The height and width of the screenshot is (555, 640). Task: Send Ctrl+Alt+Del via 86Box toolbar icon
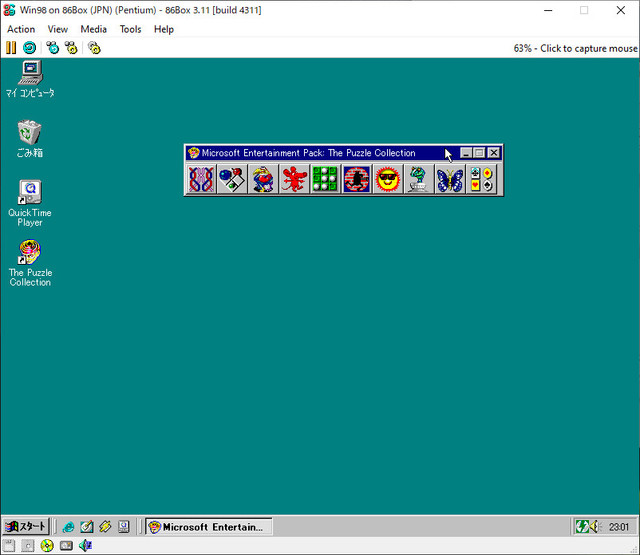click(x=52, y=48)
